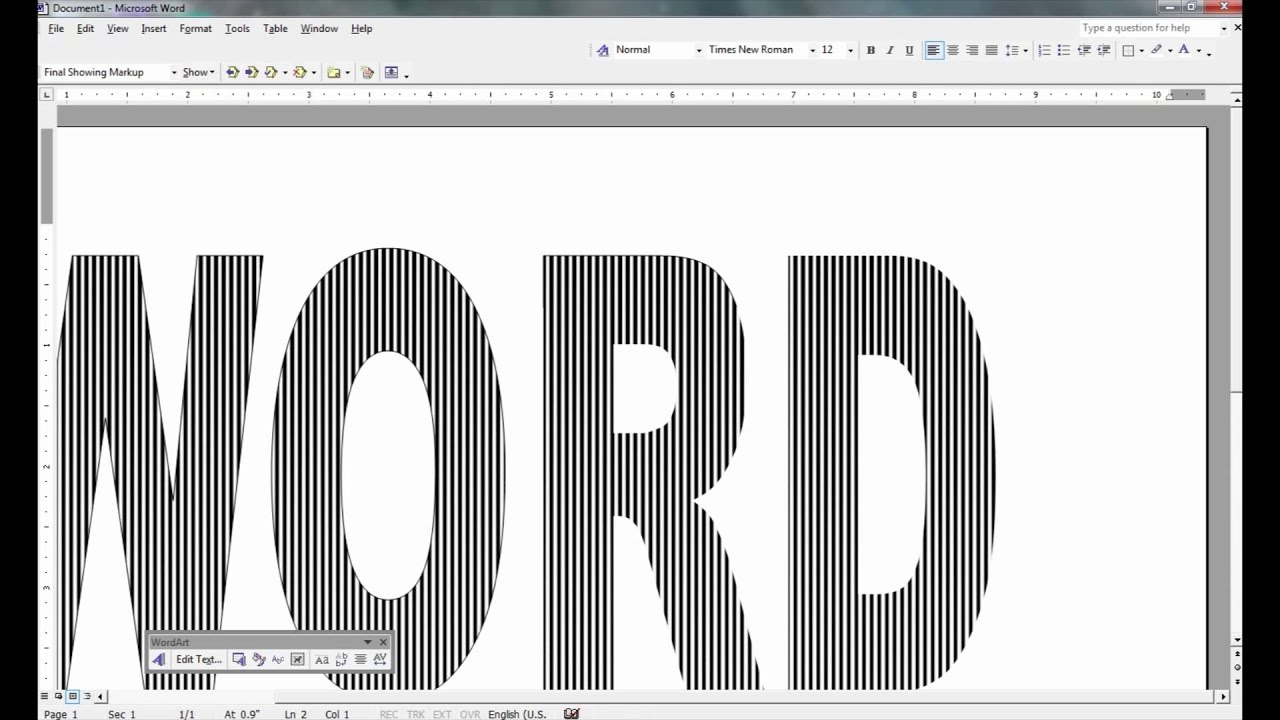
Task: Click the Next change icon in Reviewing toolbar
Action: (252, 72)
